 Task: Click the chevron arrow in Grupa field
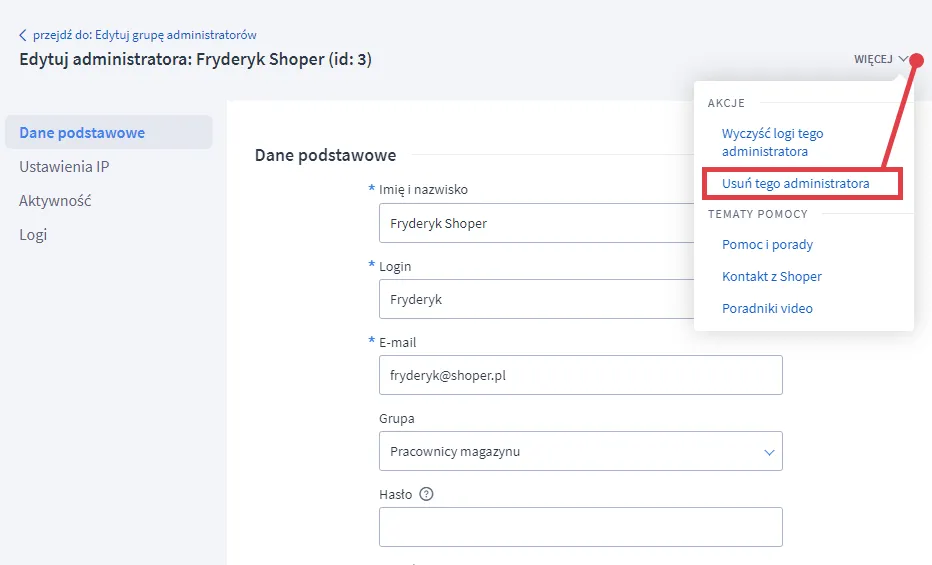pyautogui.click(x=769, y=452)
